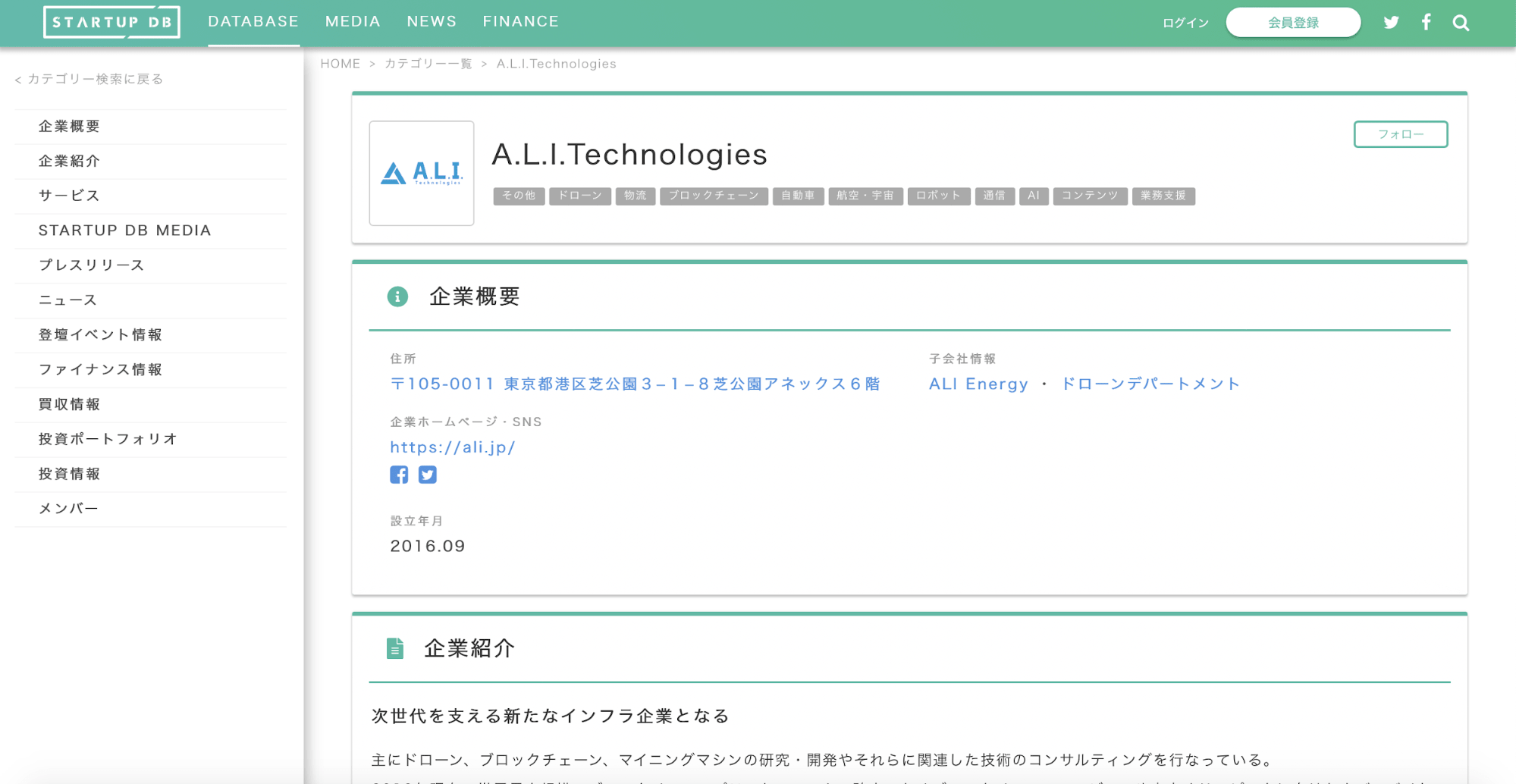The width and height of the screenshot is (1516, 784).
Task: Click the AI category tag
Action: coord(1034,196)
